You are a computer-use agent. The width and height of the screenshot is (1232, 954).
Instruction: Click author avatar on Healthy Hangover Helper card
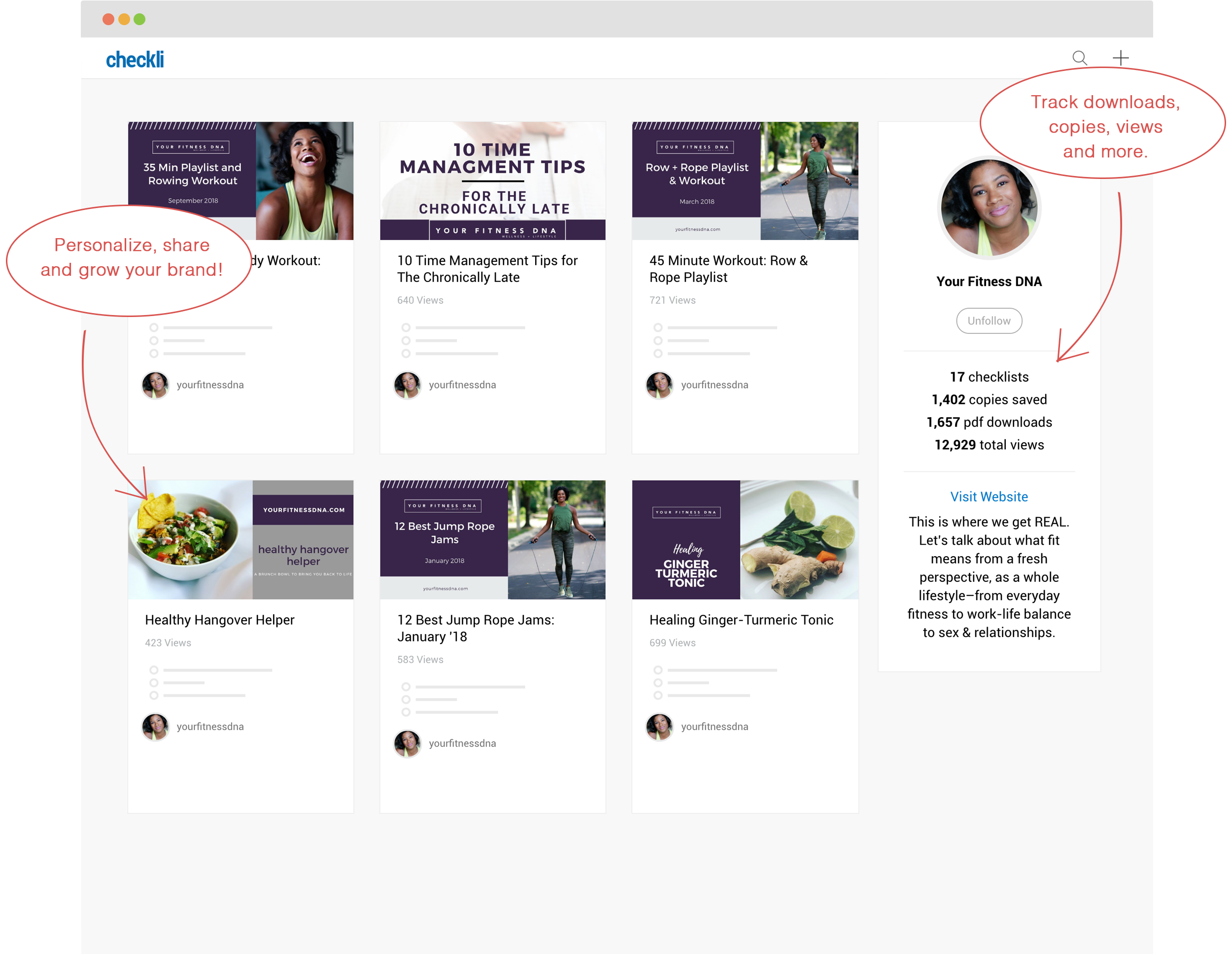pyautogui.click(x=155, y=727)
